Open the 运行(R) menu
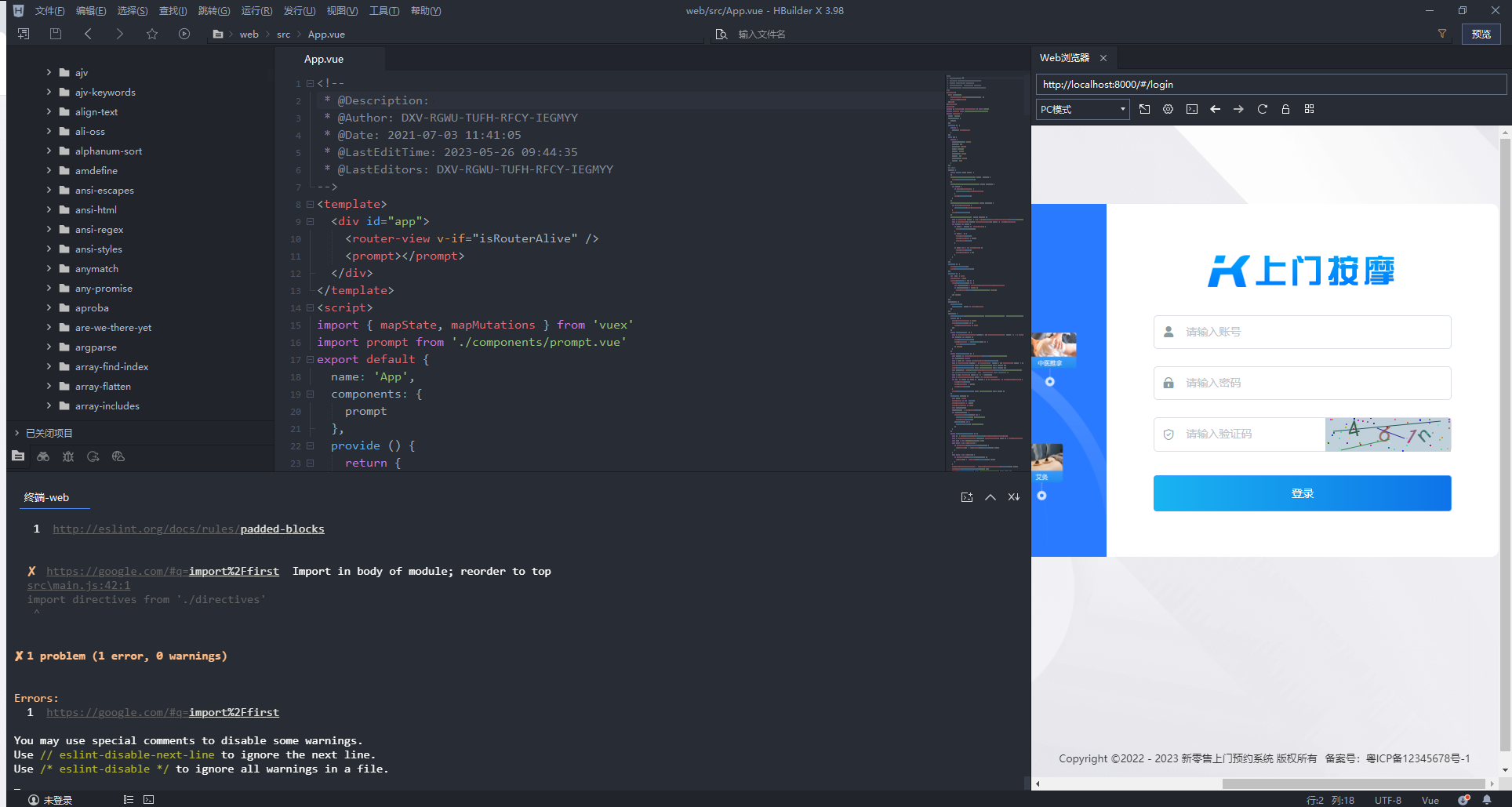Image resolution: width=1512 pixels, height=807 pixels. point(256,11)
